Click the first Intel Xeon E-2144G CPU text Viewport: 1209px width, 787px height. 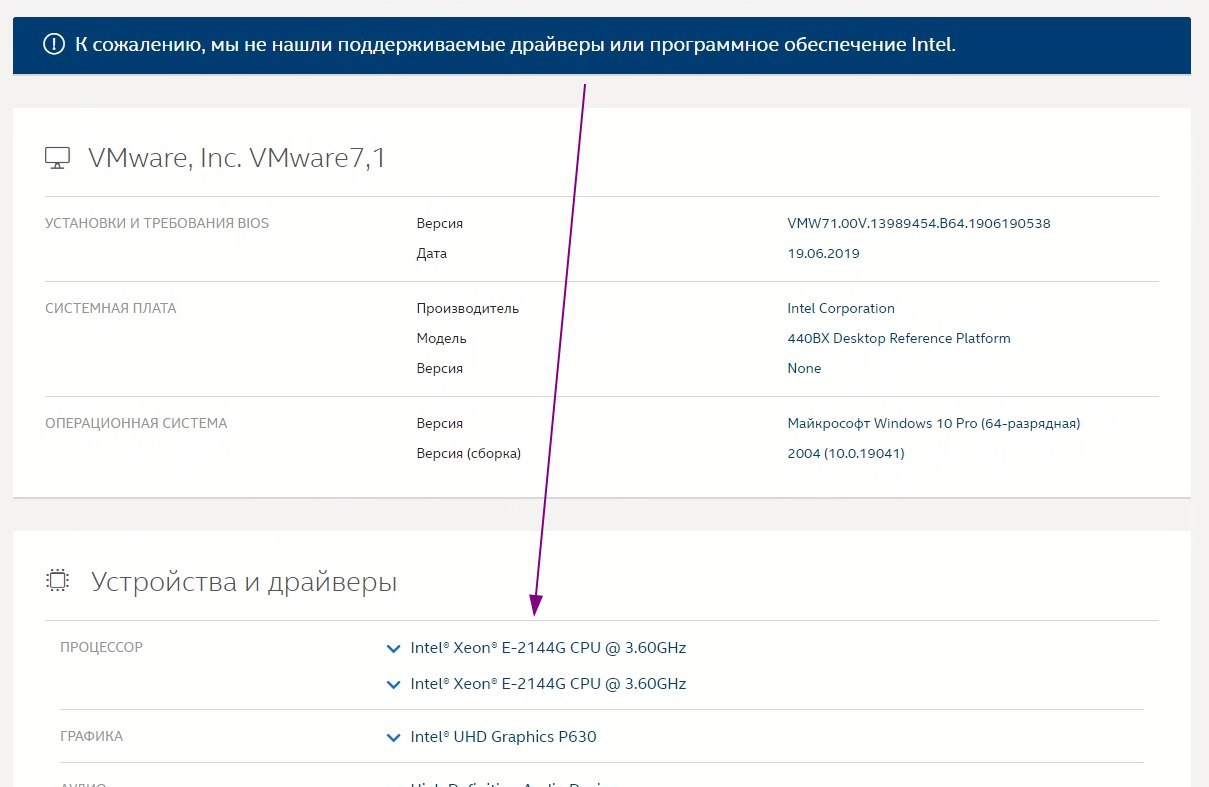[548, 648]
